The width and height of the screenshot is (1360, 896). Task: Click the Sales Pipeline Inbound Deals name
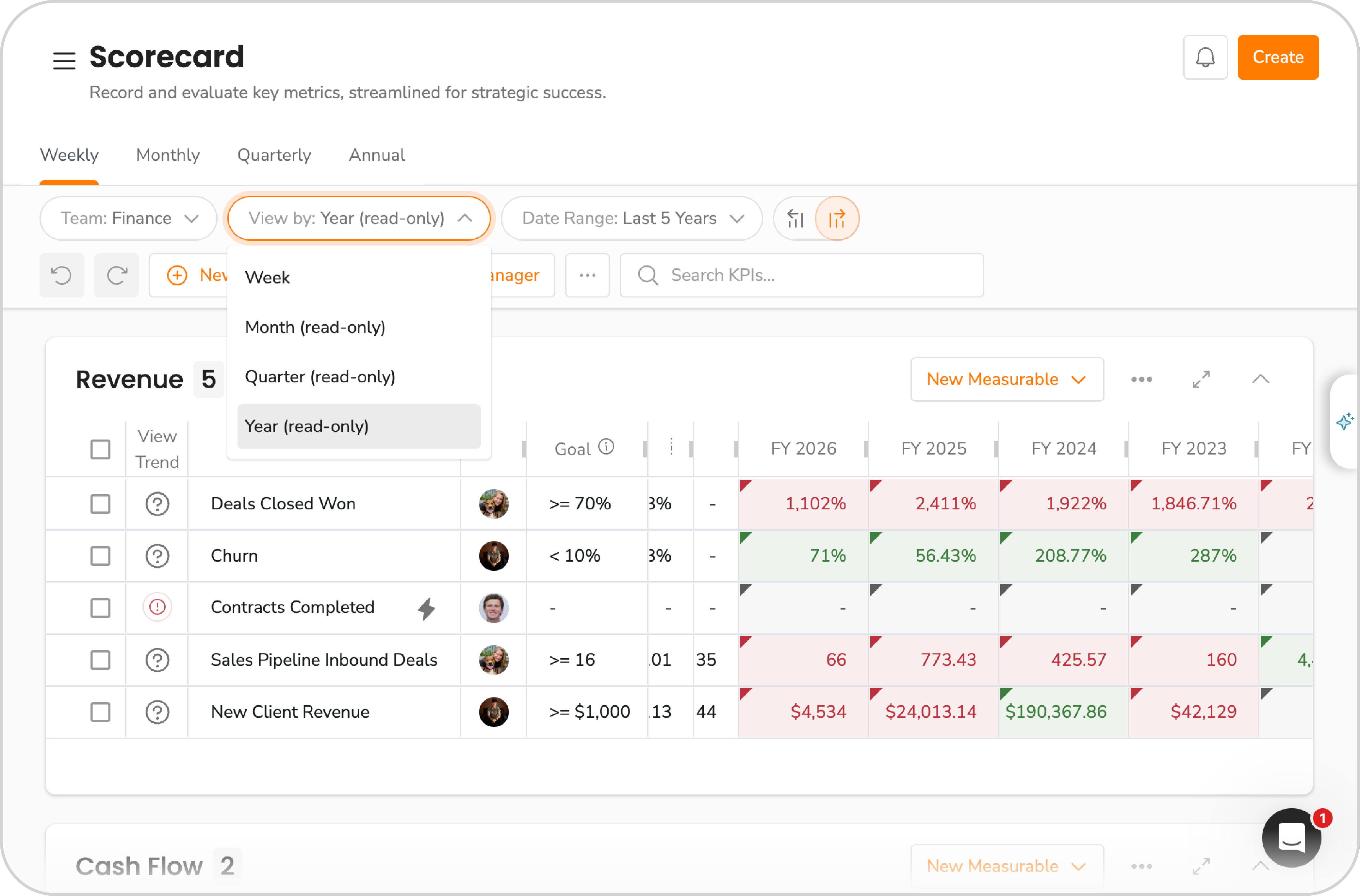[324, 660]
